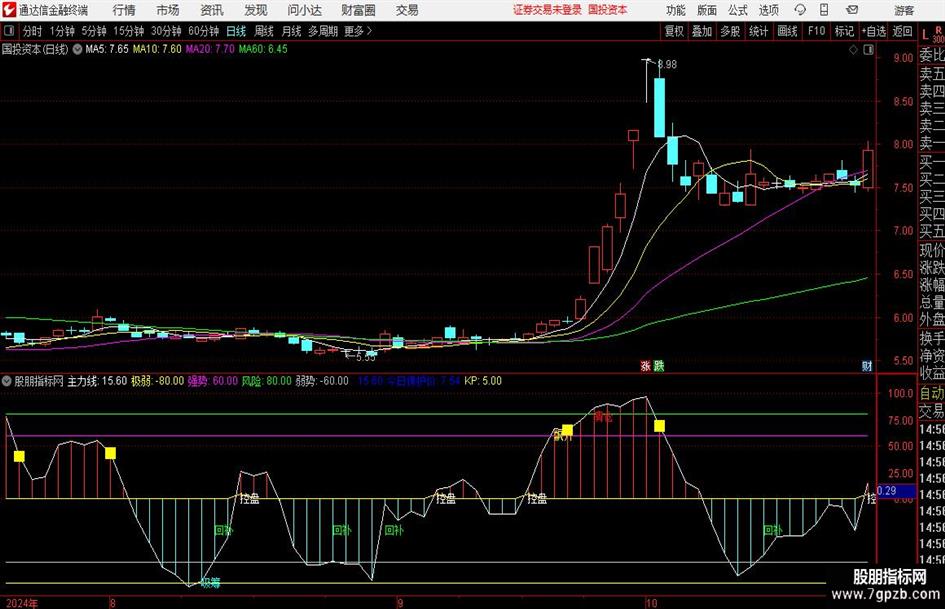Select the 周线 weekly period tab
Viewport: 945px width, 609px height.
coord(264,31)
